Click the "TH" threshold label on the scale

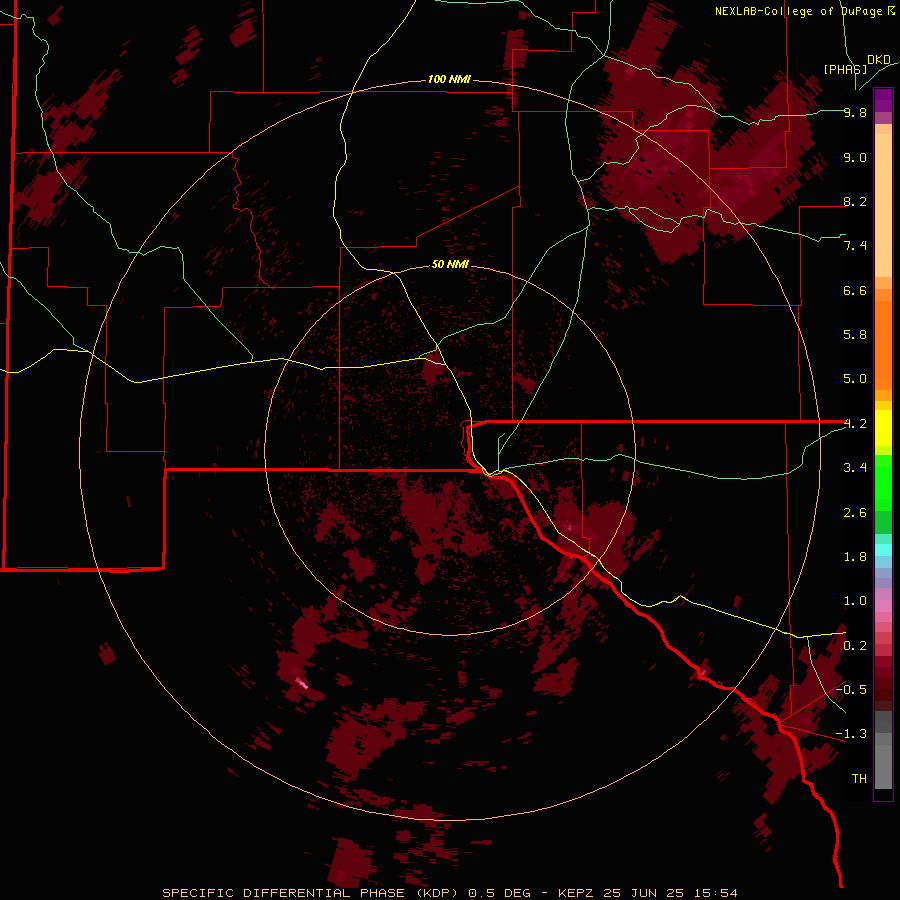(x=859, y=779)
